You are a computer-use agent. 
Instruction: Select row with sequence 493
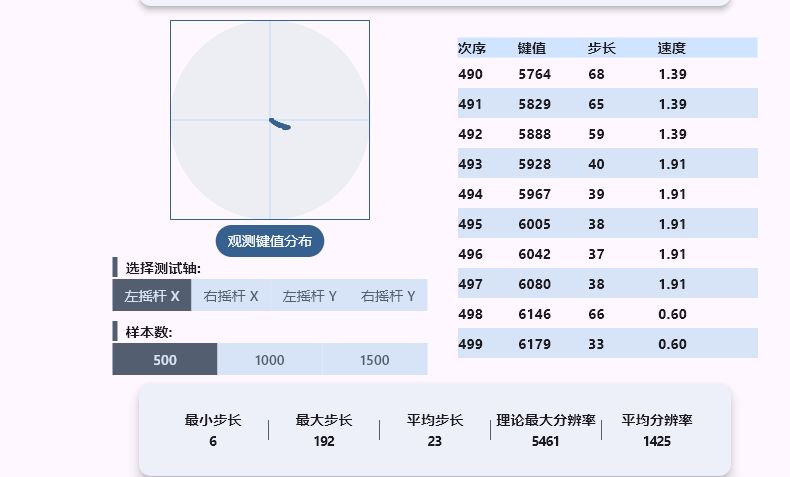(608, 163)
